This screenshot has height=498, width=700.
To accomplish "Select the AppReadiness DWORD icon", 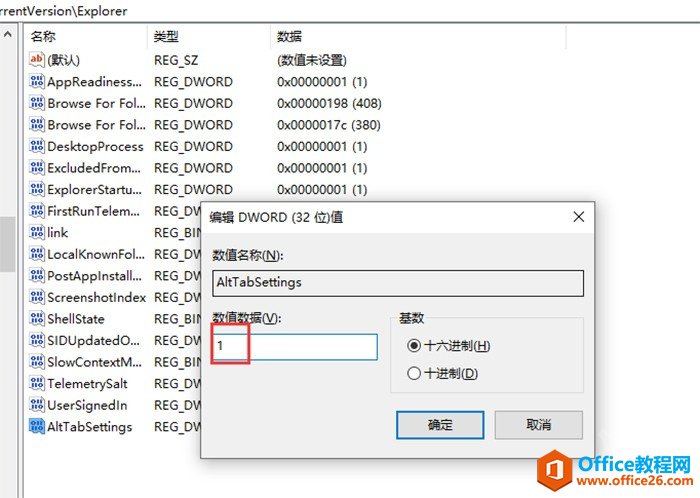I will coord(37,82).
